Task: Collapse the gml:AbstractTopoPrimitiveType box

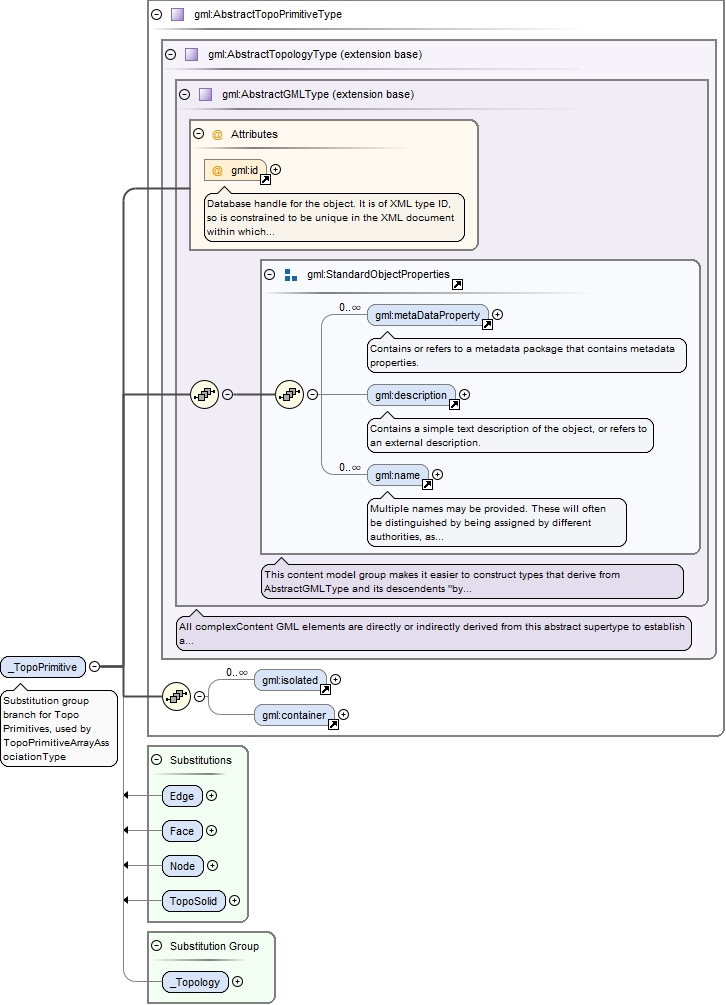Action: pyautogui.click(x=157, y=14)
